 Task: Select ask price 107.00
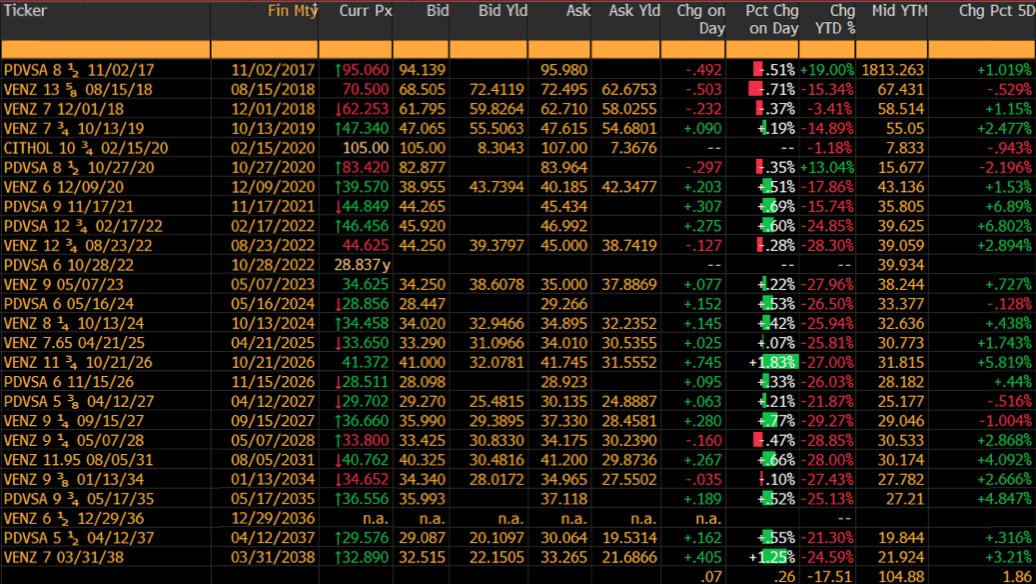click(564, 148)
